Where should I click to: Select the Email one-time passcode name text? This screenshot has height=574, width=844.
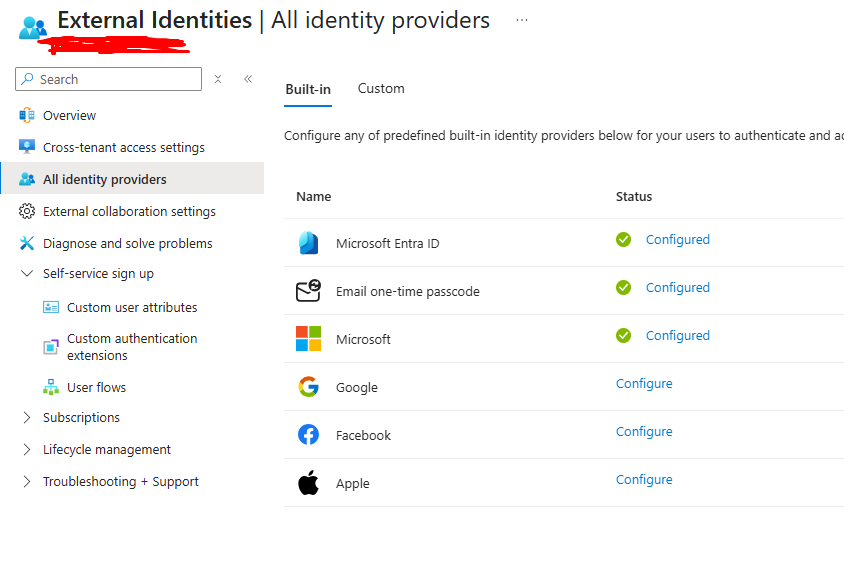(407, 291)
